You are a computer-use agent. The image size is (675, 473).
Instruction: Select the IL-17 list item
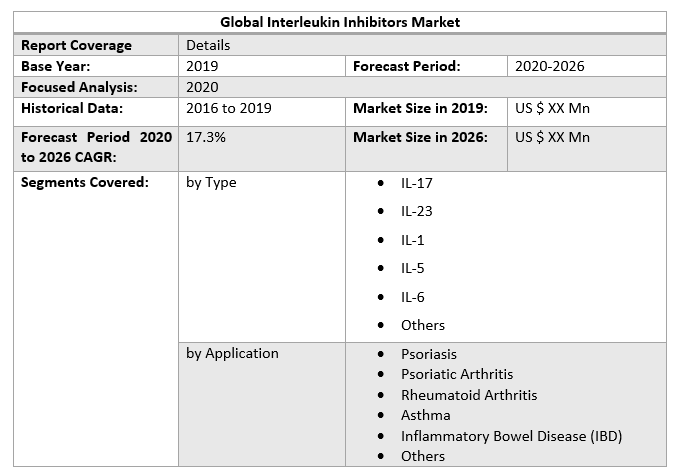pyautogui.click(x=416, y=183)
